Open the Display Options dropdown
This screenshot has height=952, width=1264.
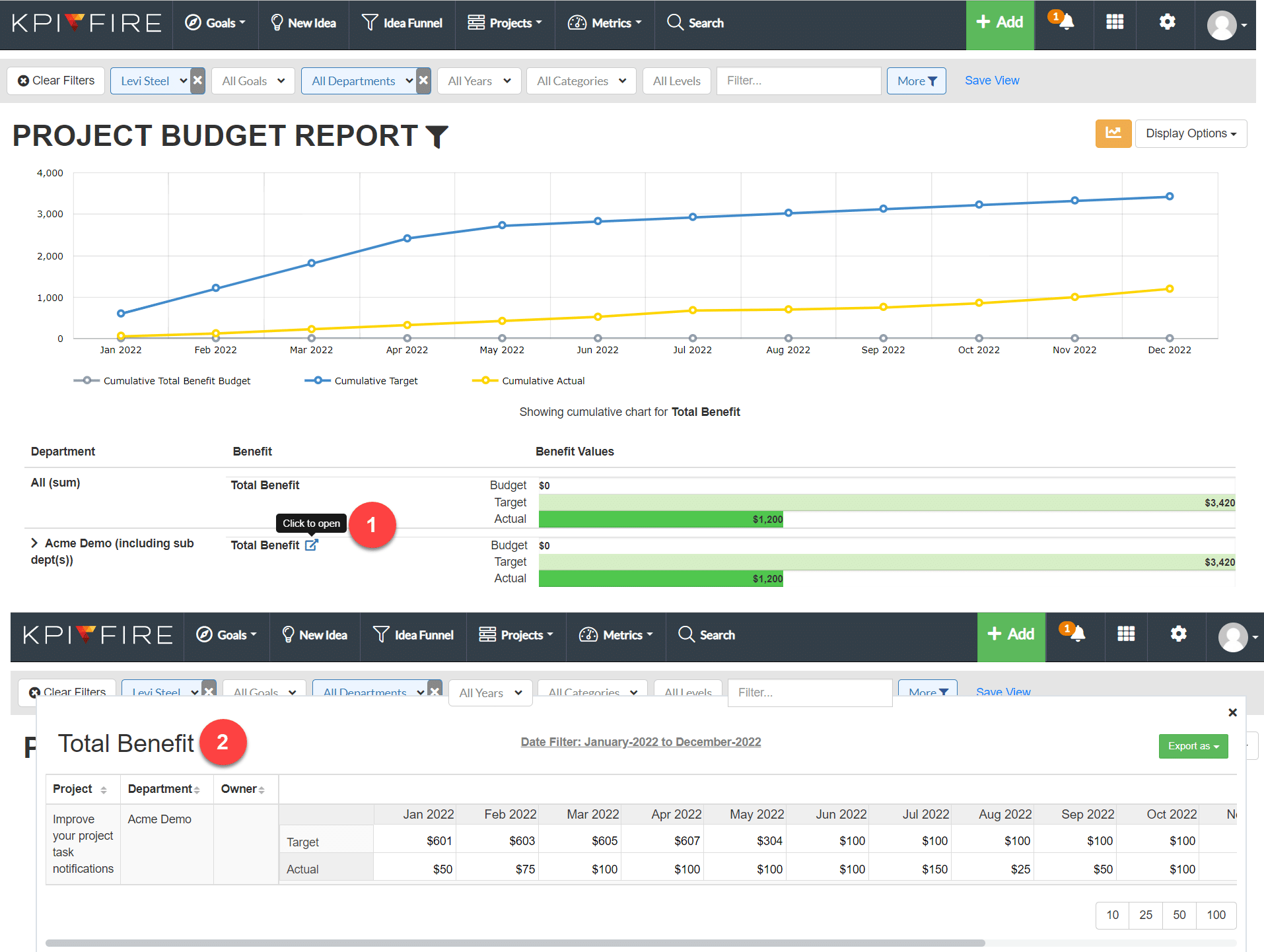(x=1191, y=133)
